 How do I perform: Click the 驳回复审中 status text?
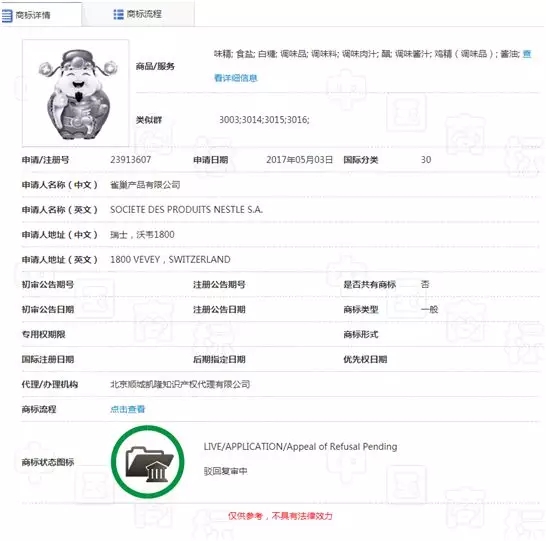coord(225,471)
